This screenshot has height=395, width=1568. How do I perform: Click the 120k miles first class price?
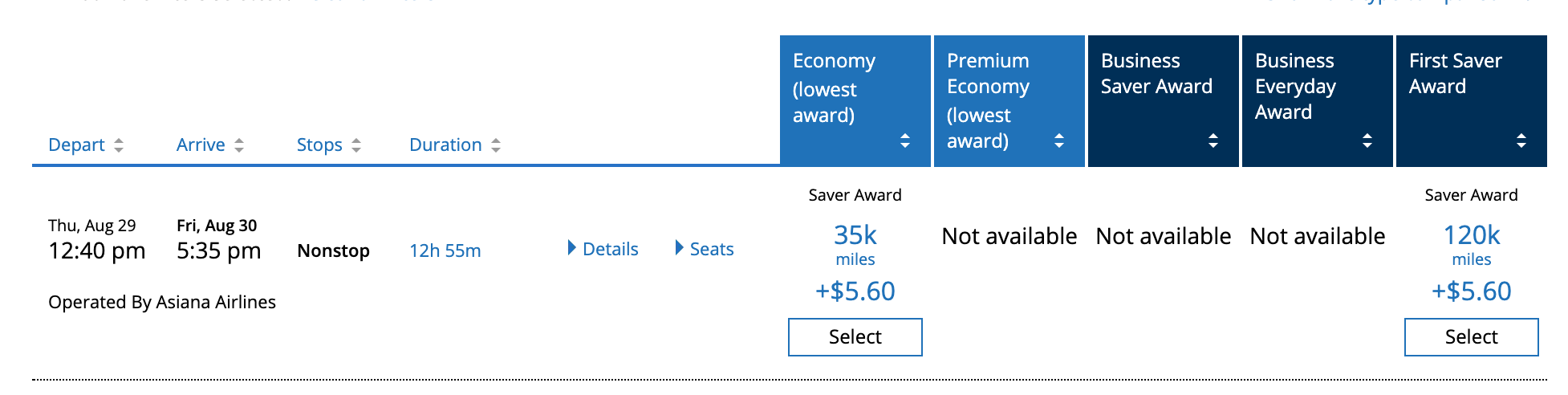click(x=1471, y=236)
